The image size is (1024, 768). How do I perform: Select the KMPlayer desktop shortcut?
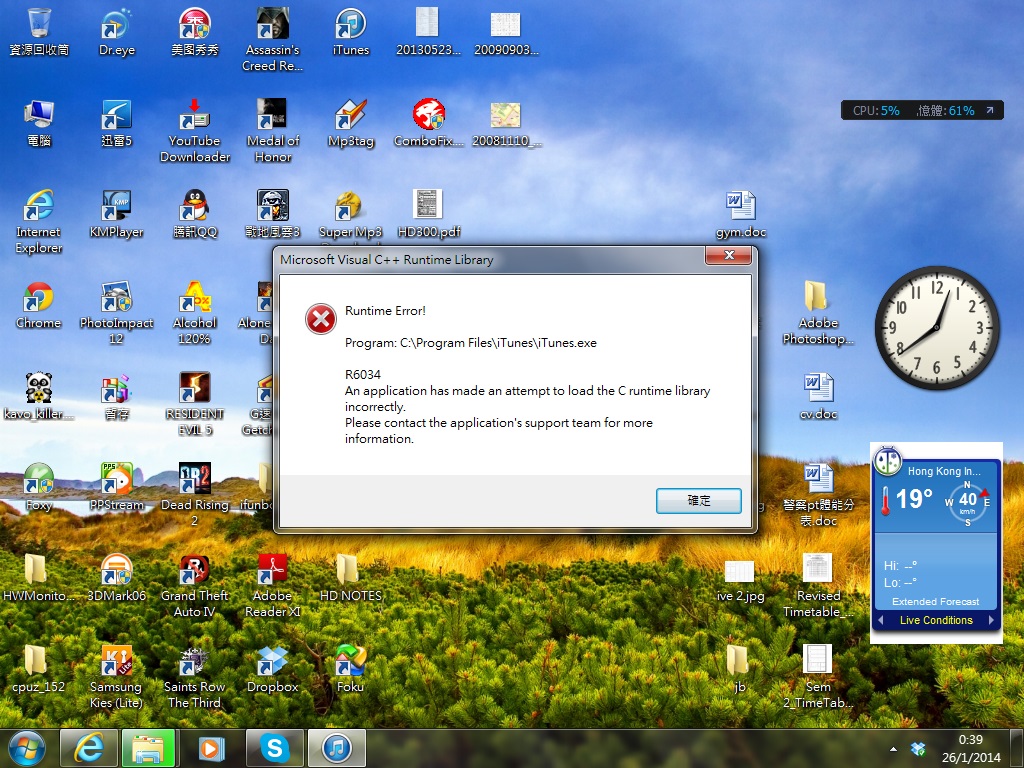(116, 214)
